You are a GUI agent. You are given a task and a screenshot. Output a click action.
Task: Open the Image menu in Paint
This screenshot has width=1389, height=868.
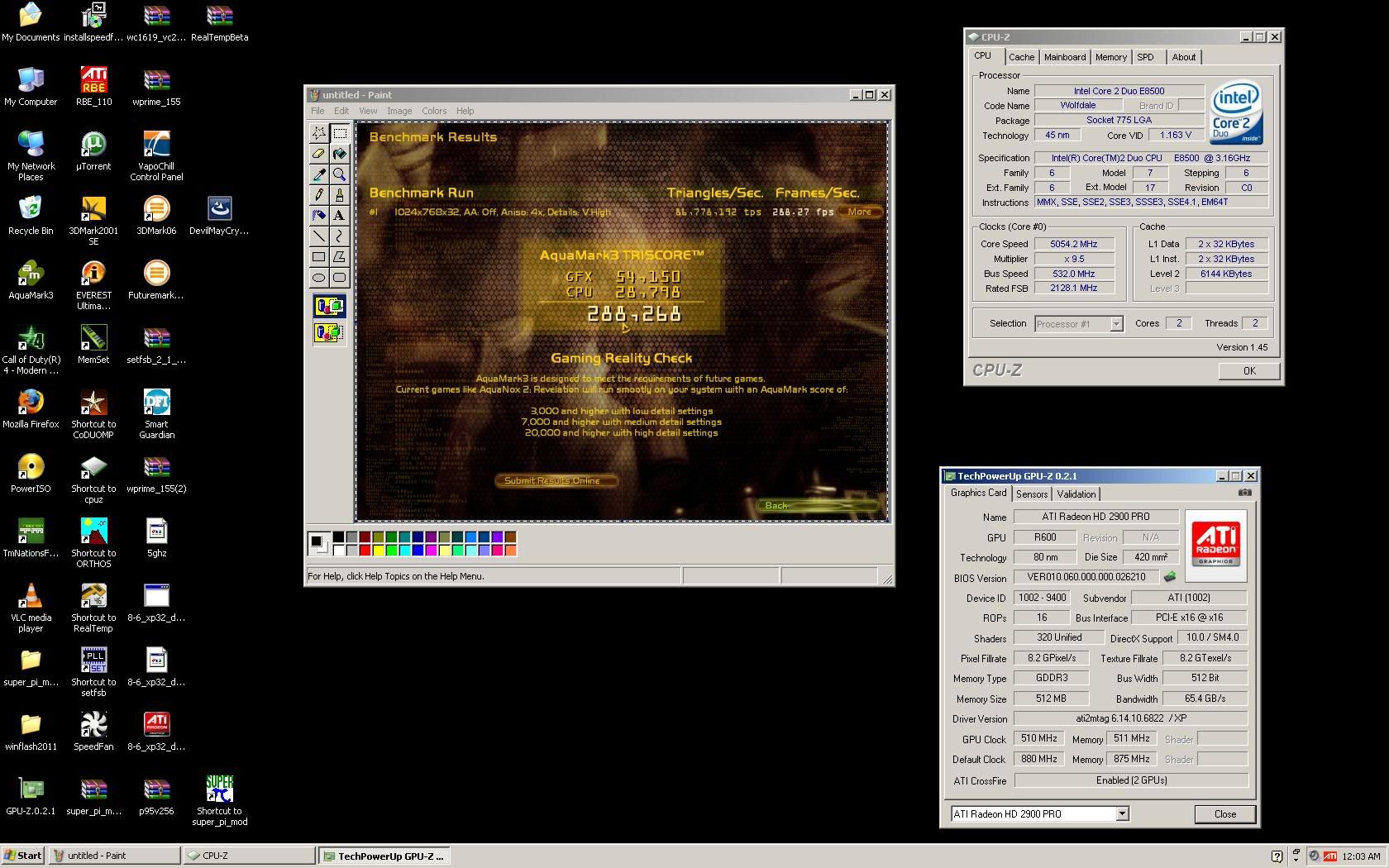coord(399,111)
